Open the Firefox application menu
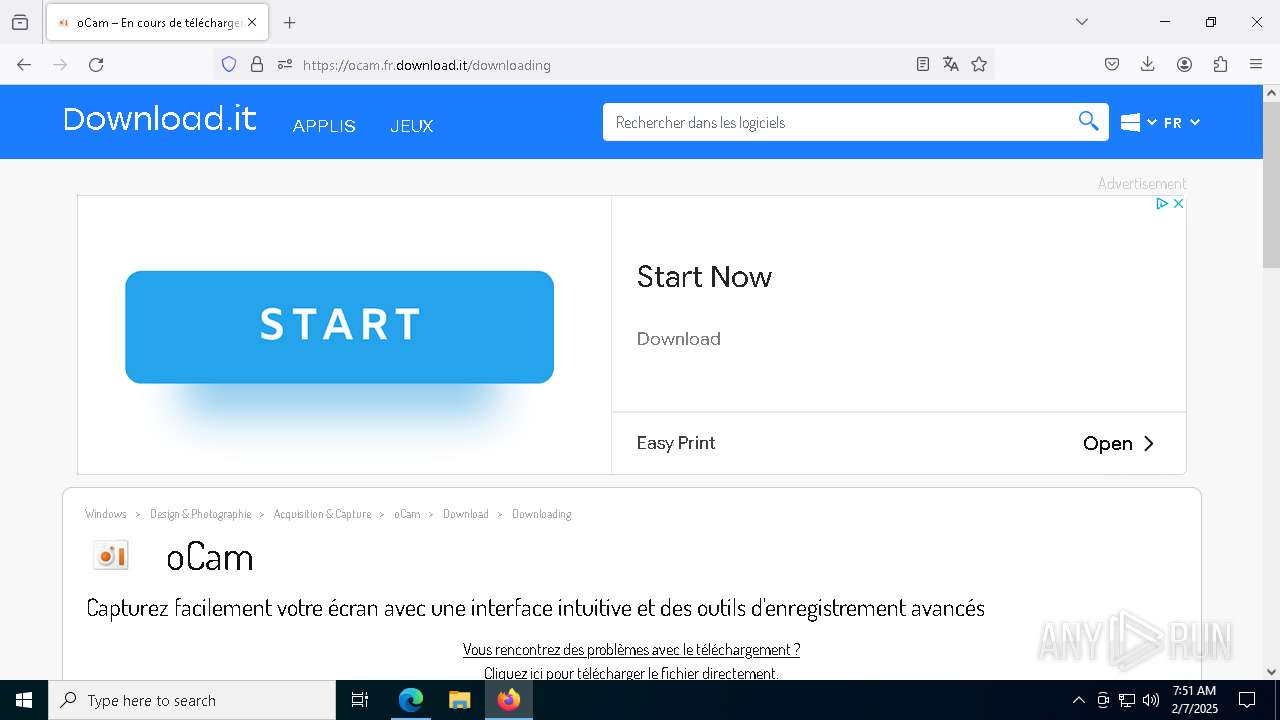 point(1256,65)
